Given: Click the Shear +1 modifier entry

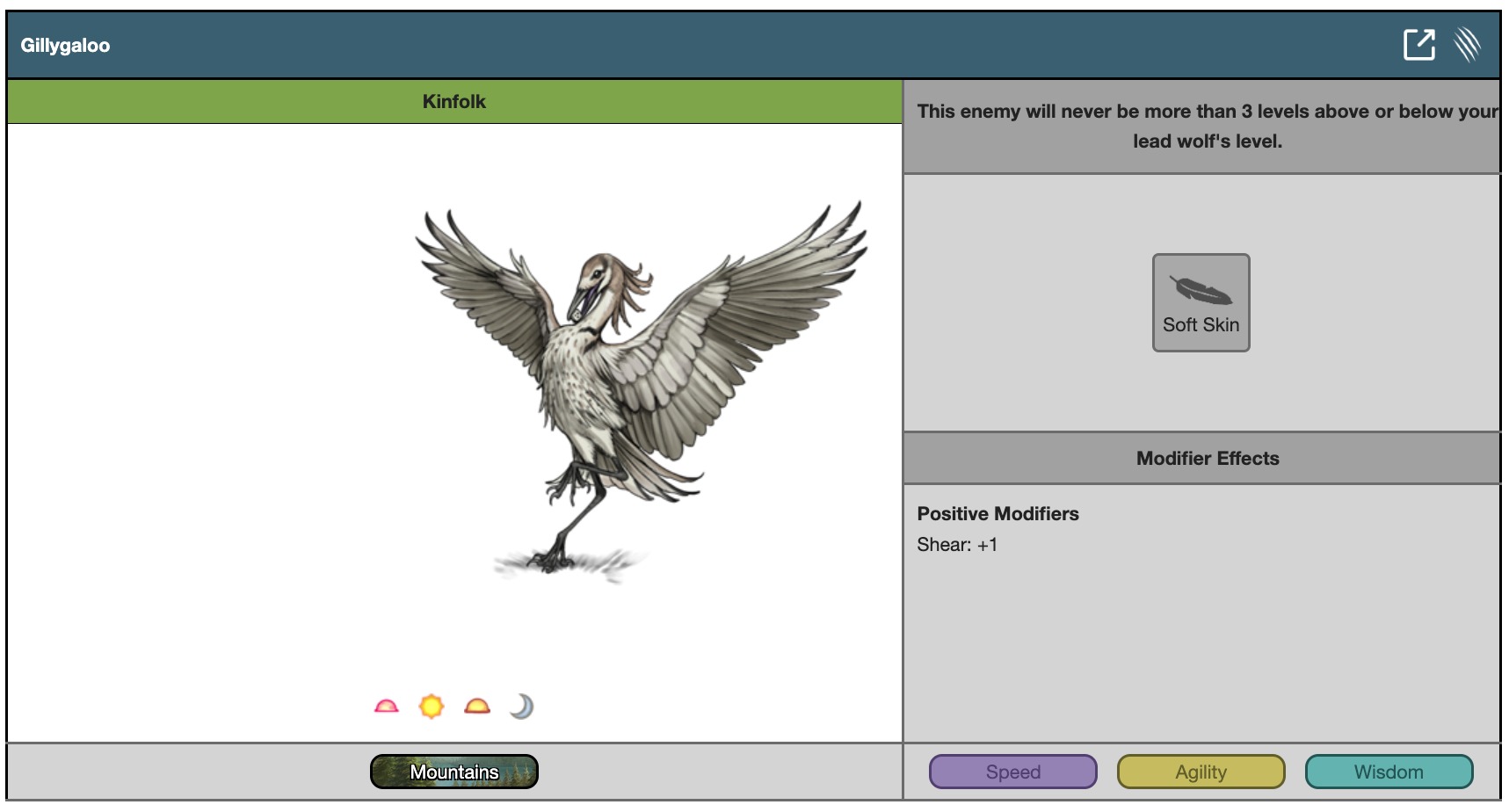Looking at the screenshot, I should [957, 545].
